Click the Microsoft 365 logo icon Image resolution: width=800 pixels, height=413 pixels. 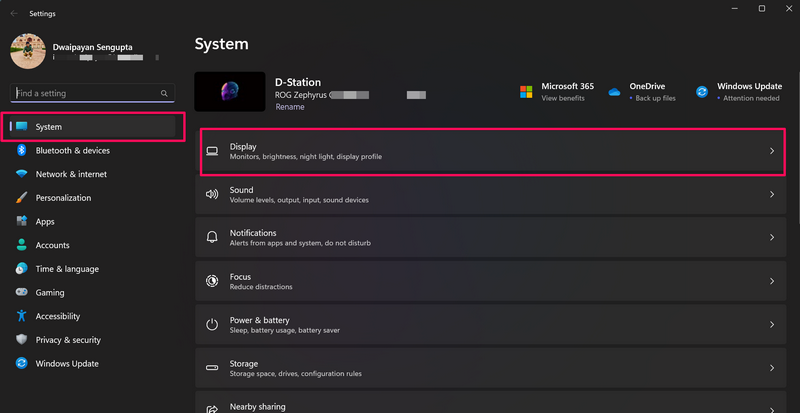[526, 92]
